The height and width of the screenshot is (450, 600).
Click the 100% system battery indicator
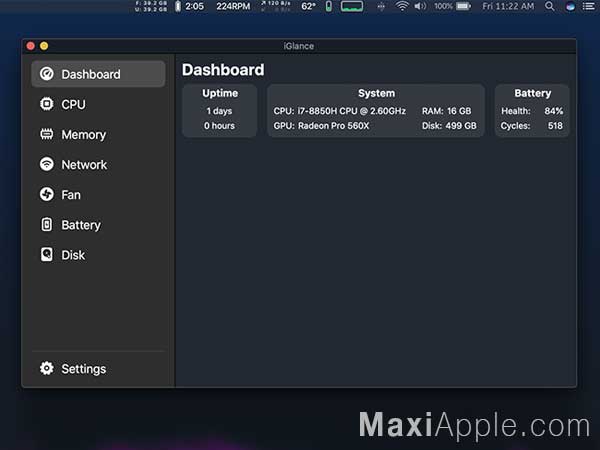point(452,6)
